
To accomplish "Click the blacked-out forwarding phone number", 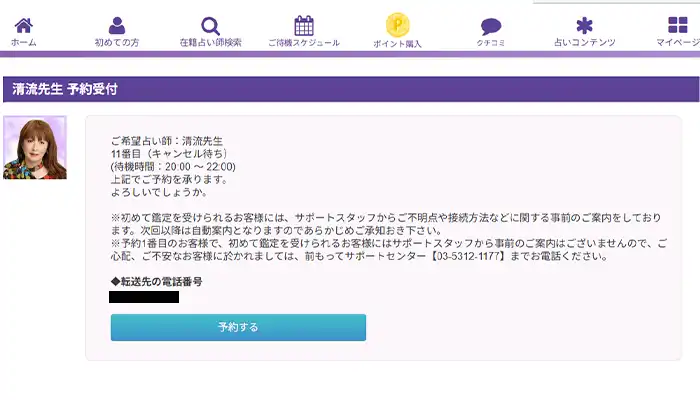I will pyautogui.click(x=145, y=297).
